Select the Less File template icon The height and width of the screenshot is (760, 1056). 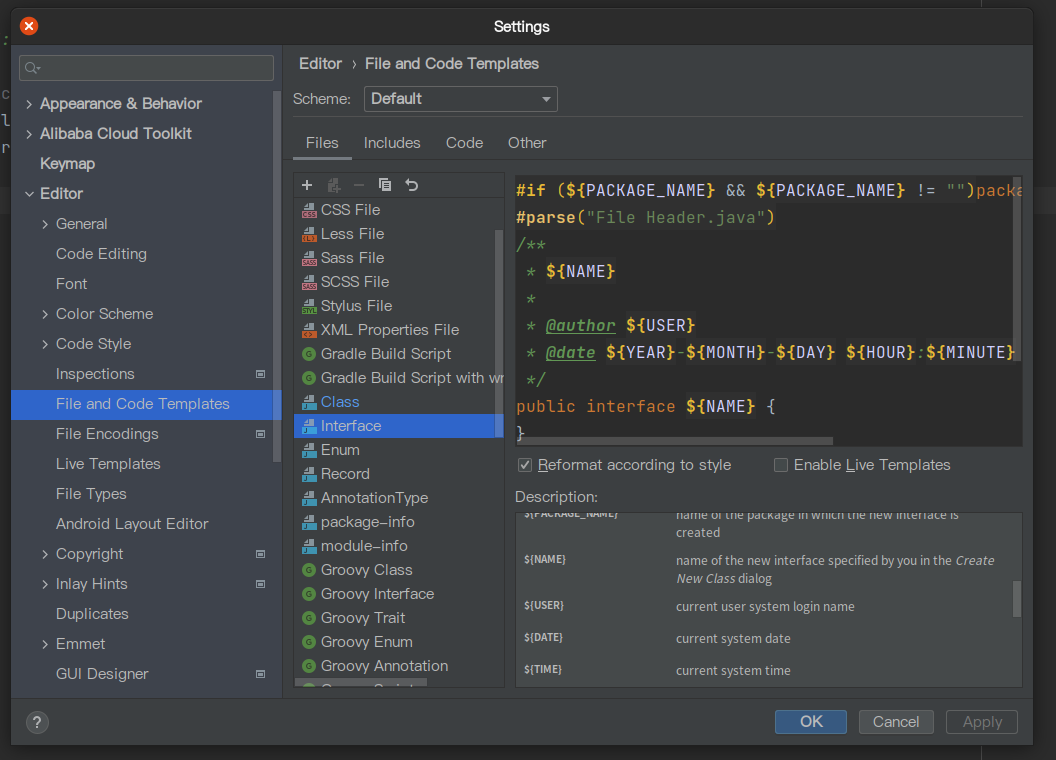pyautogui.click(x=309, y=234)
